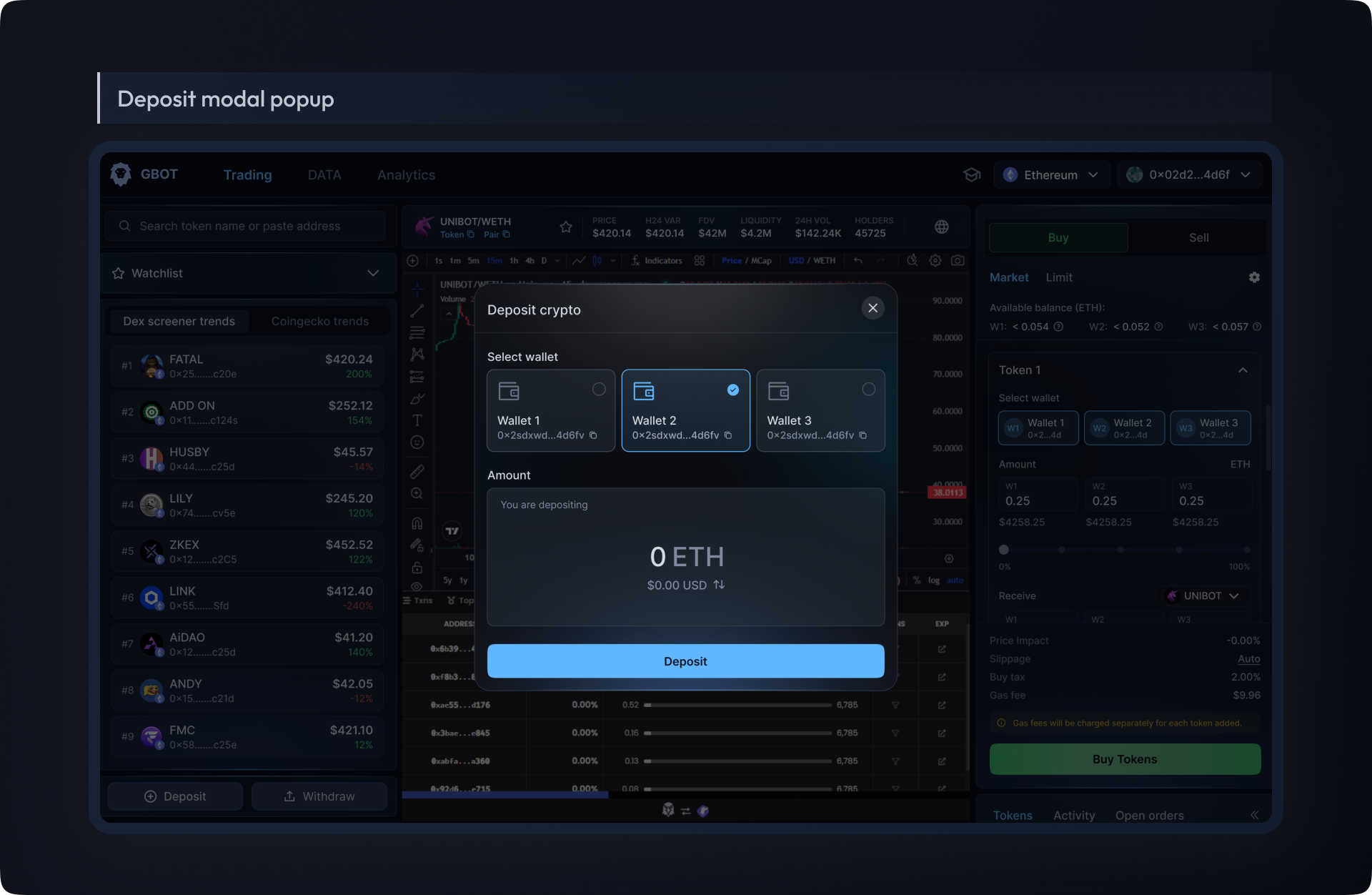The image size is (1372, 895).
Task: Select the Buy tab
Action: [1058, 237]
